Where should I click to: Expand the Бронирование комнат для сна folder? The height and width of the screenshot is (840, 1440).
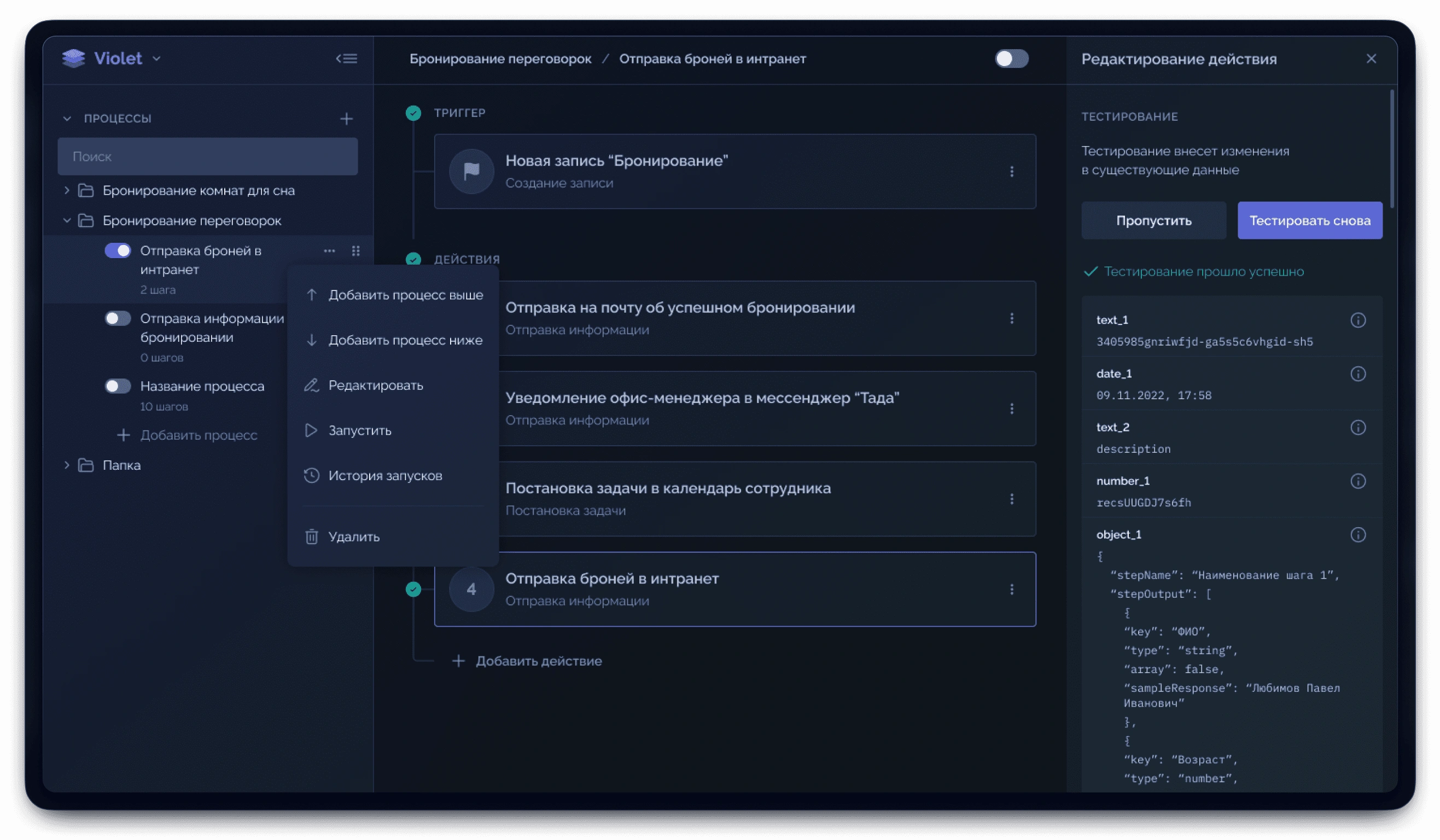coord(67,190)
